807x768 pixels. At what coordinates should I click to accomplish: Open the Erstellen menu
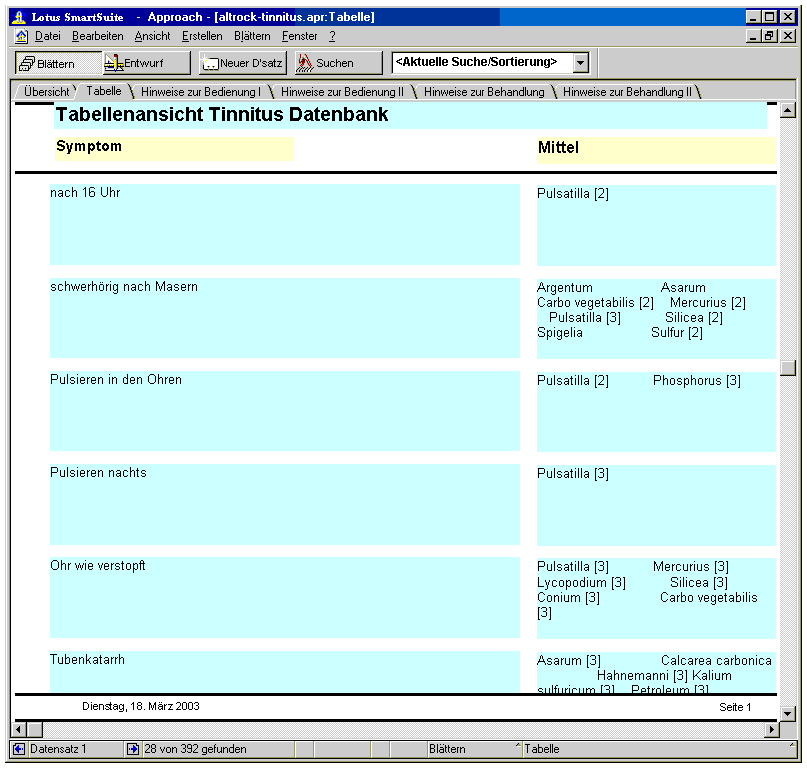point(202,36)
